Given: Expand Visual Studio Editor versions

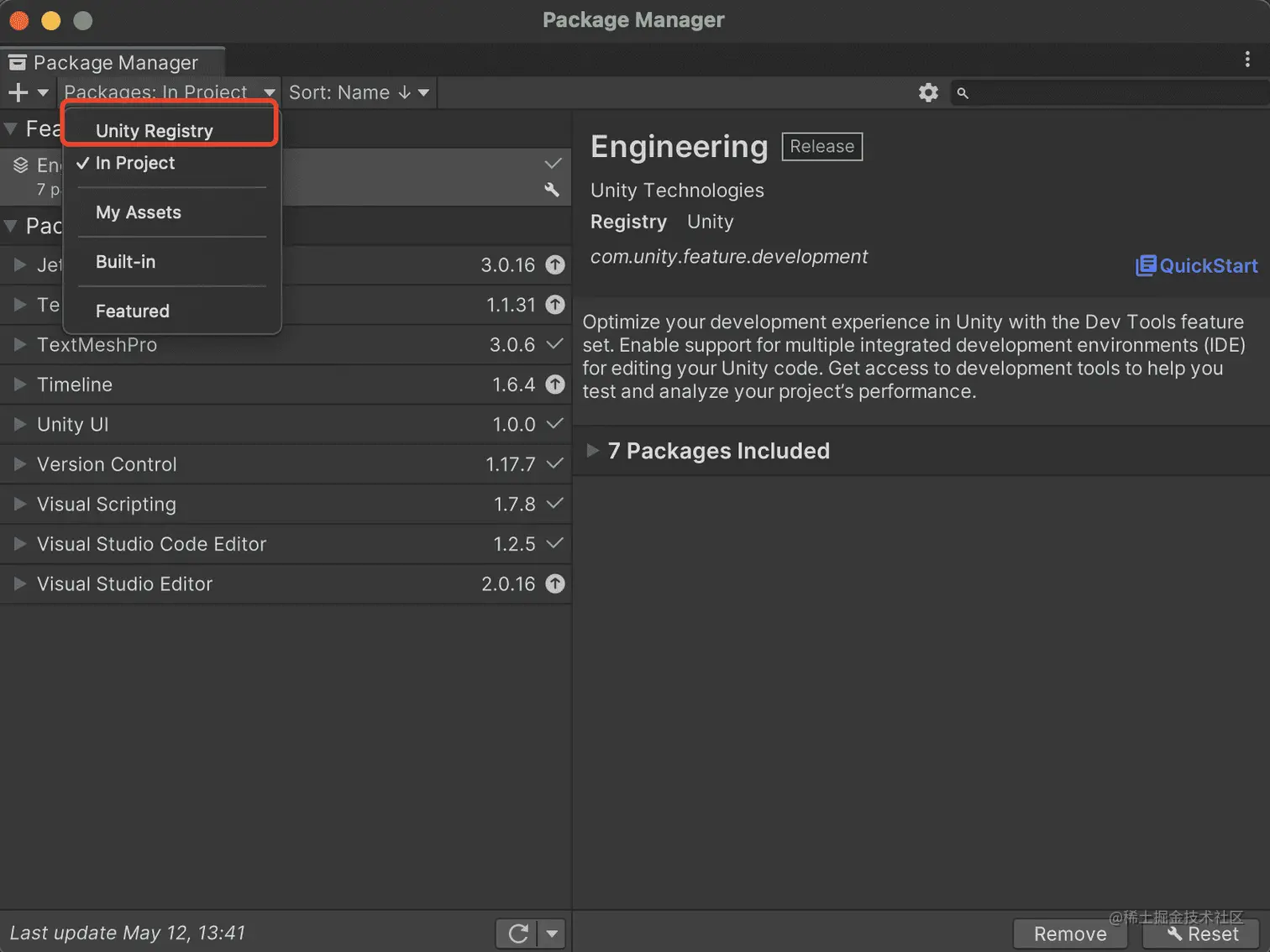Looking at the screenshot, I should [20, 583].
